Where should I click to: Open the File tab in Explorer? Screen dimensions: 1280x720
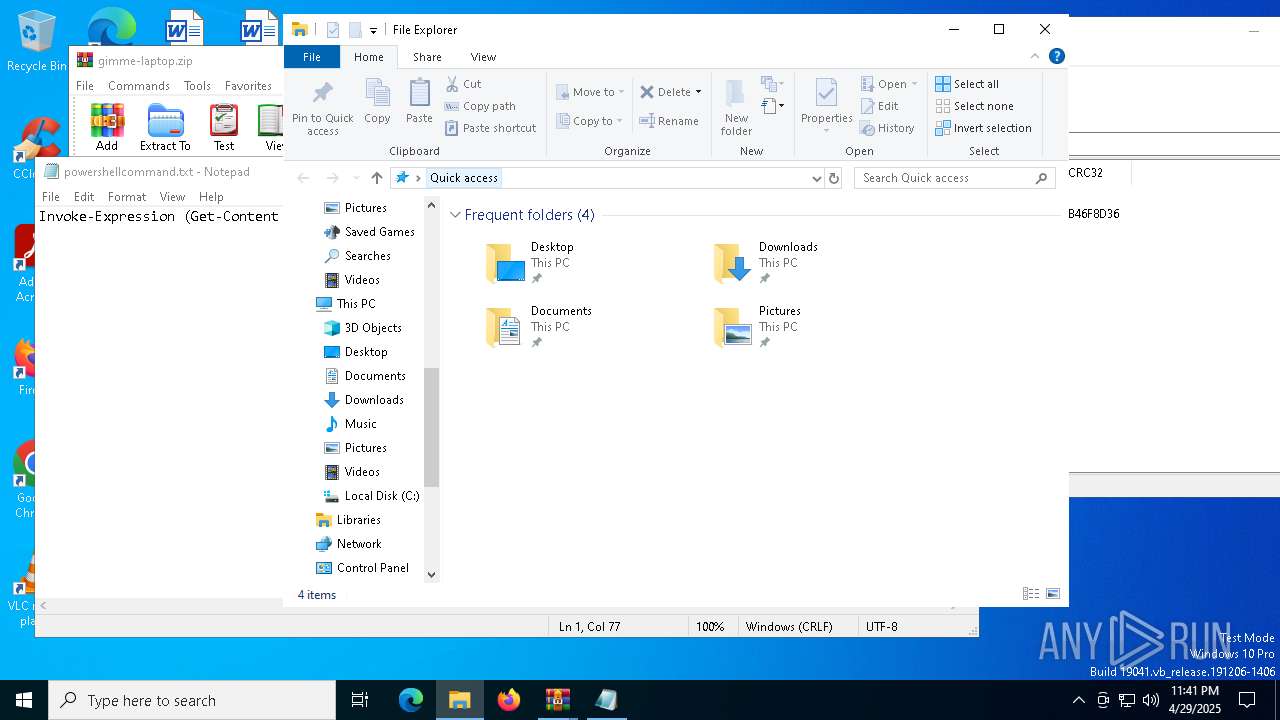click(x=312, y=57)
